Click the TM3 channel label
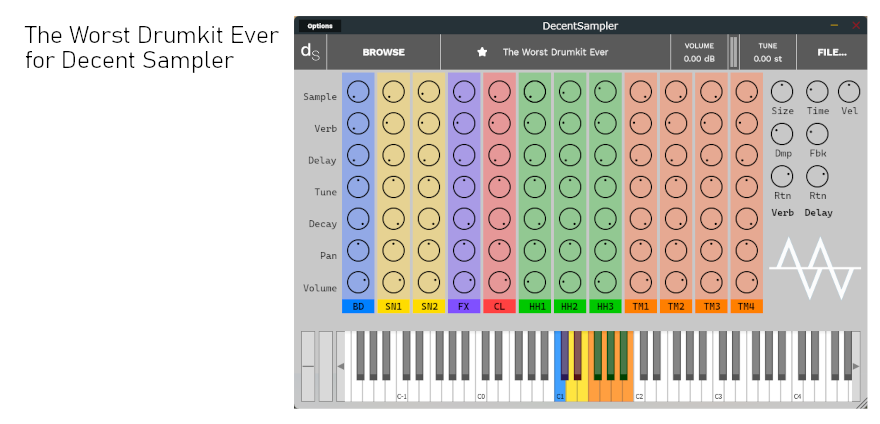Viewport: 880px width, 424px height. coord(711,307)
